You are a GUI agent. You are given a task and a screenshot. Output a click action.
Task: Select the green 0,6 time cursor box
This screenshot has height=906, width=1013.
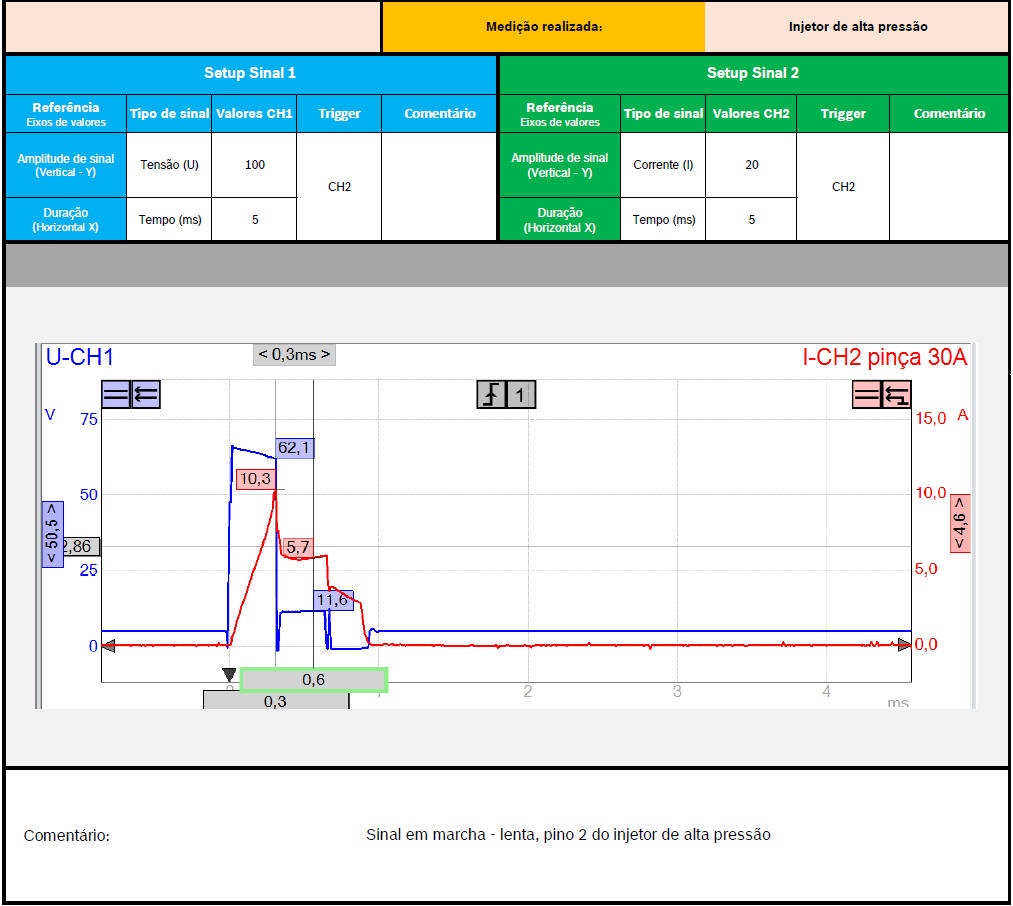coord(313,680)
